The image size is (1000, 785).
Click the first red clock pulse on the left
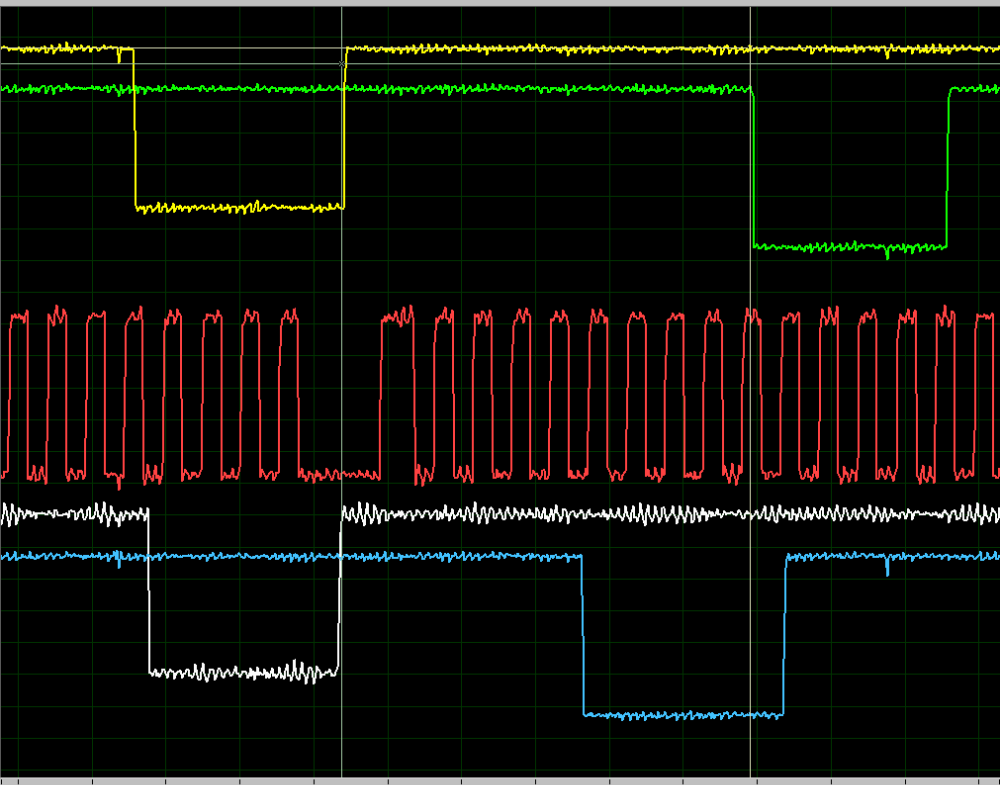[18, 318]
